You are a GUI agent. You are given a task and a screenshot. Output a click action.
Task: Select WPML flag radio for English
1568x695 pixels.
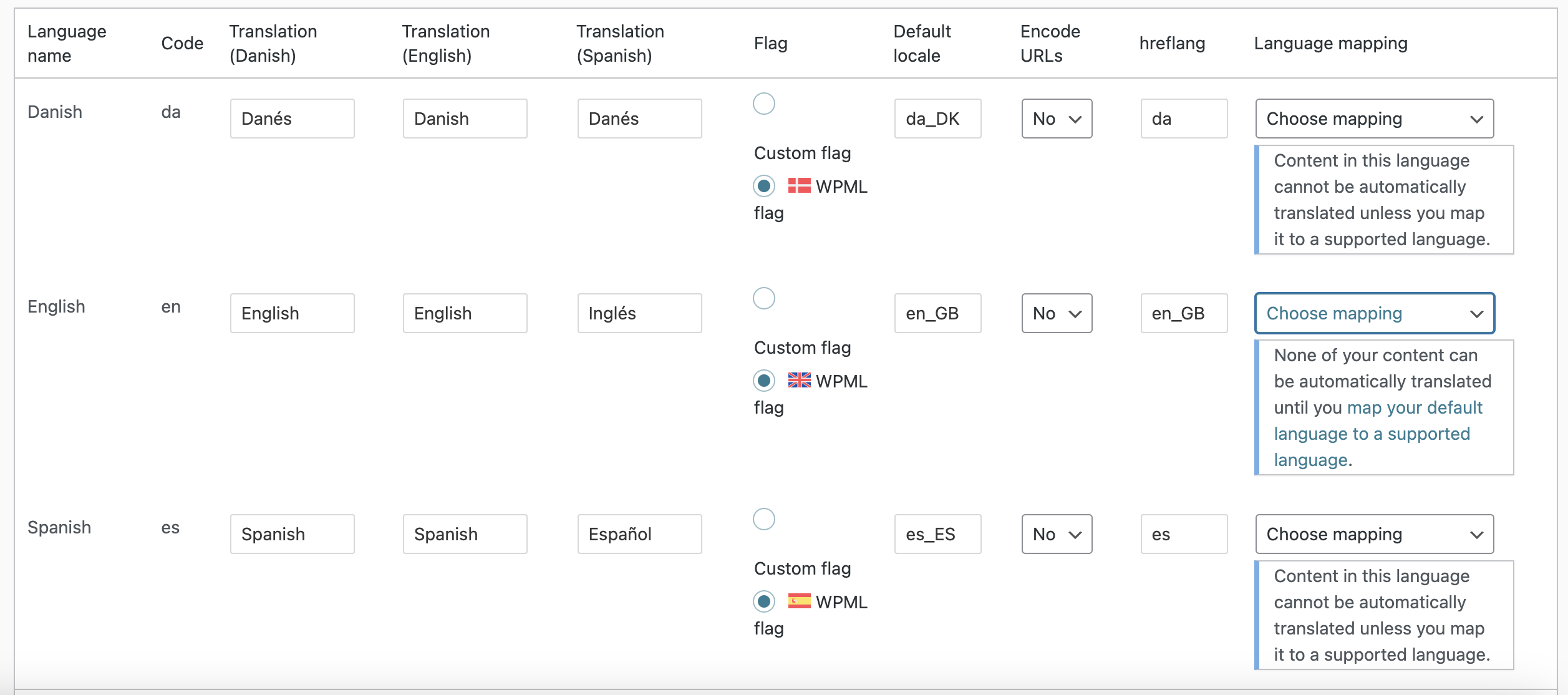[x=764, y=381]
